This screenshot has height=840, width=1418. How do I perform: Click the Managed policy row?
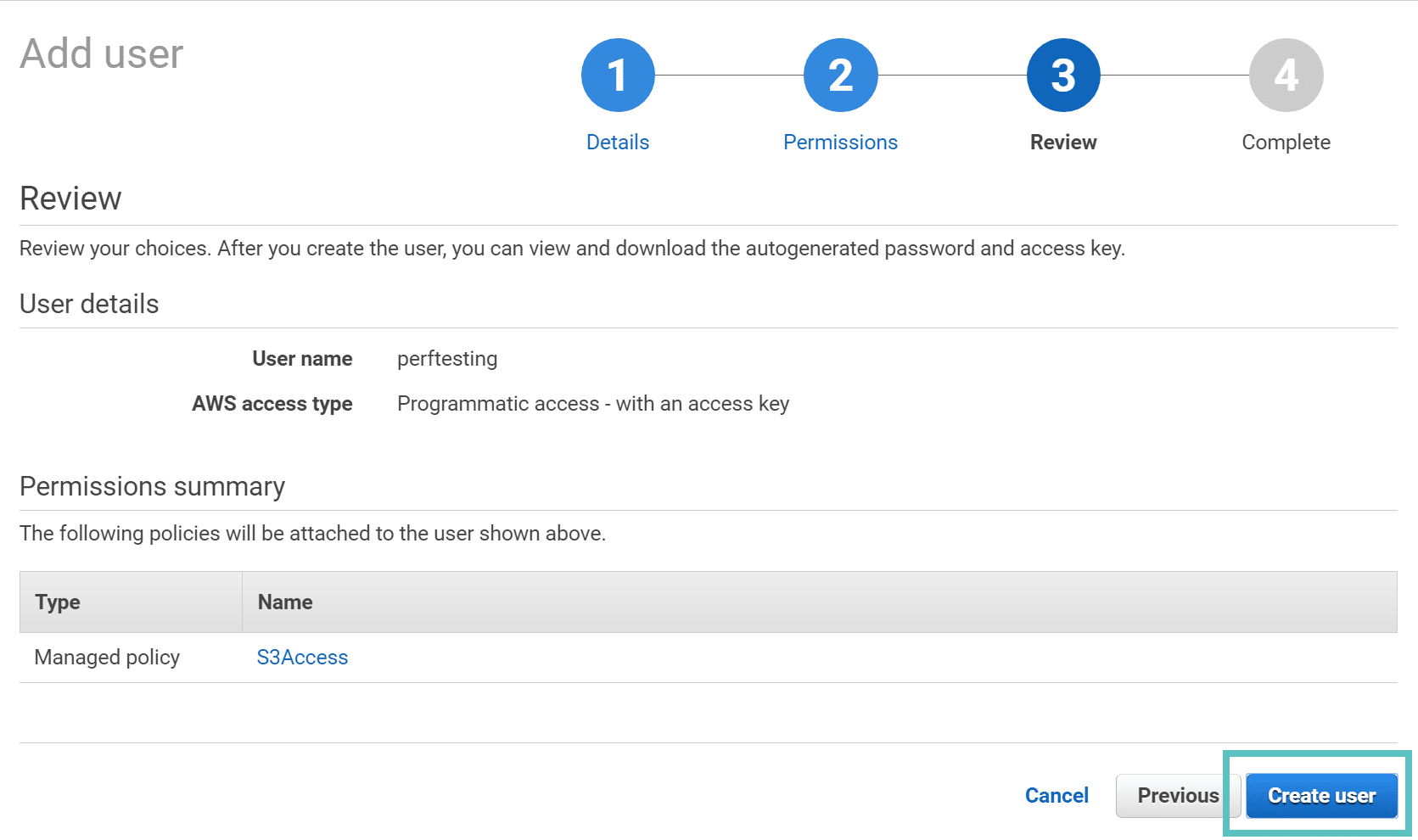[107, 657]
